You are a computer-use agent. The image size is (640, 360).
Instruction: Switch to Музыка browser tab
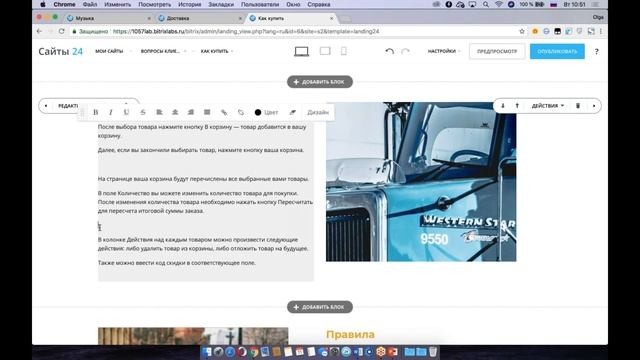pyautogui.click(x=109, y=18)
